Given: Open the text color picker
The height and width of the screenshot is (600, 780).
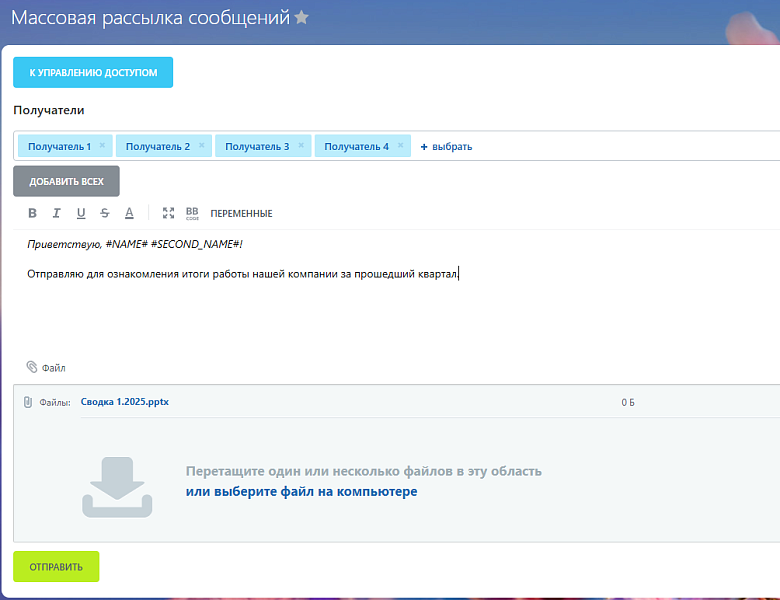Looking at the screenshot, I should (x=129, y=213).
